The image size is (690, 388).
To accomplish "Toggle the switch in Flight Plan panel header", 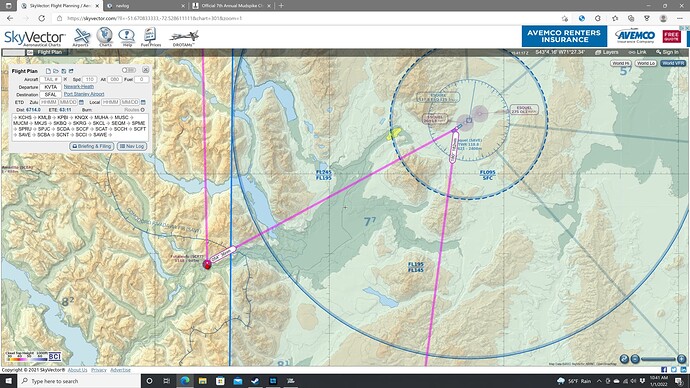I will [x=129, y=70].
